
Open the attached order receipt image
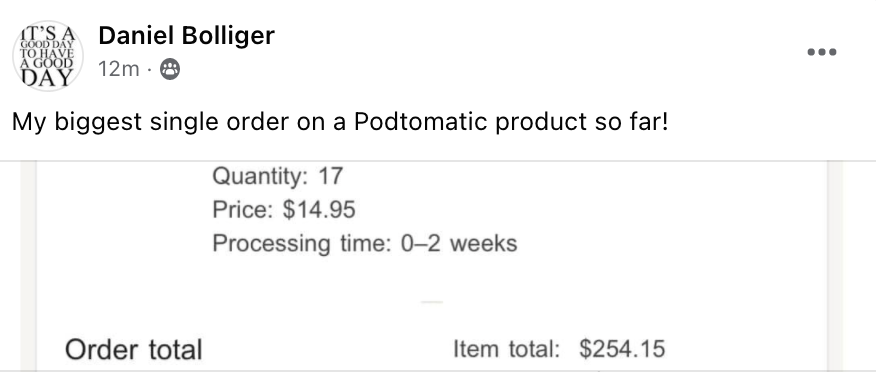(x=431, y=266)
